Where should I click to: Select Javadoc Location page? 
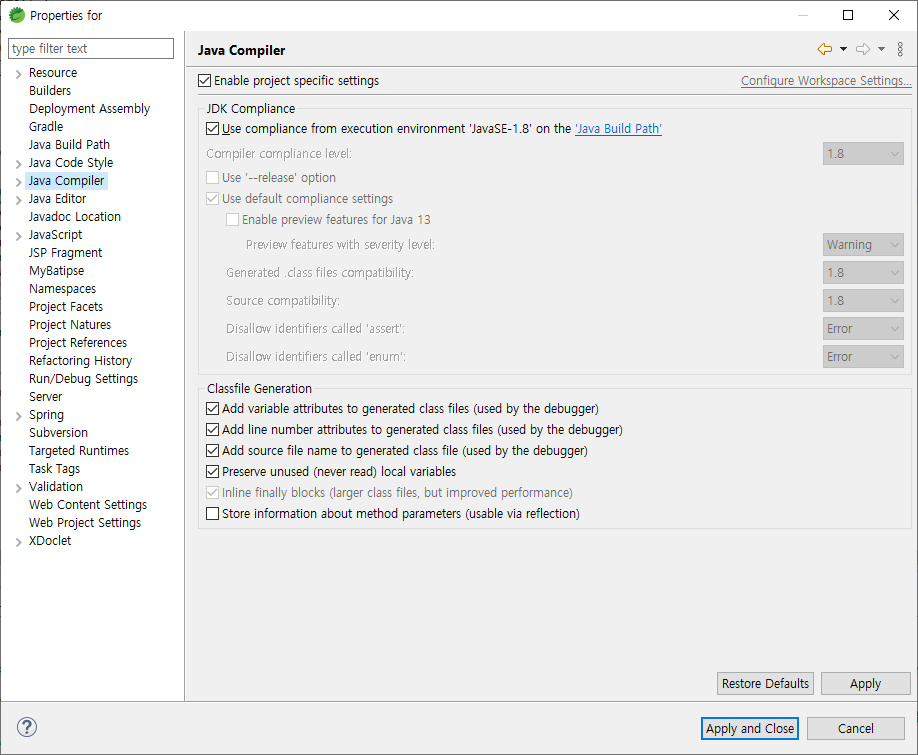[x=75, y=217]
